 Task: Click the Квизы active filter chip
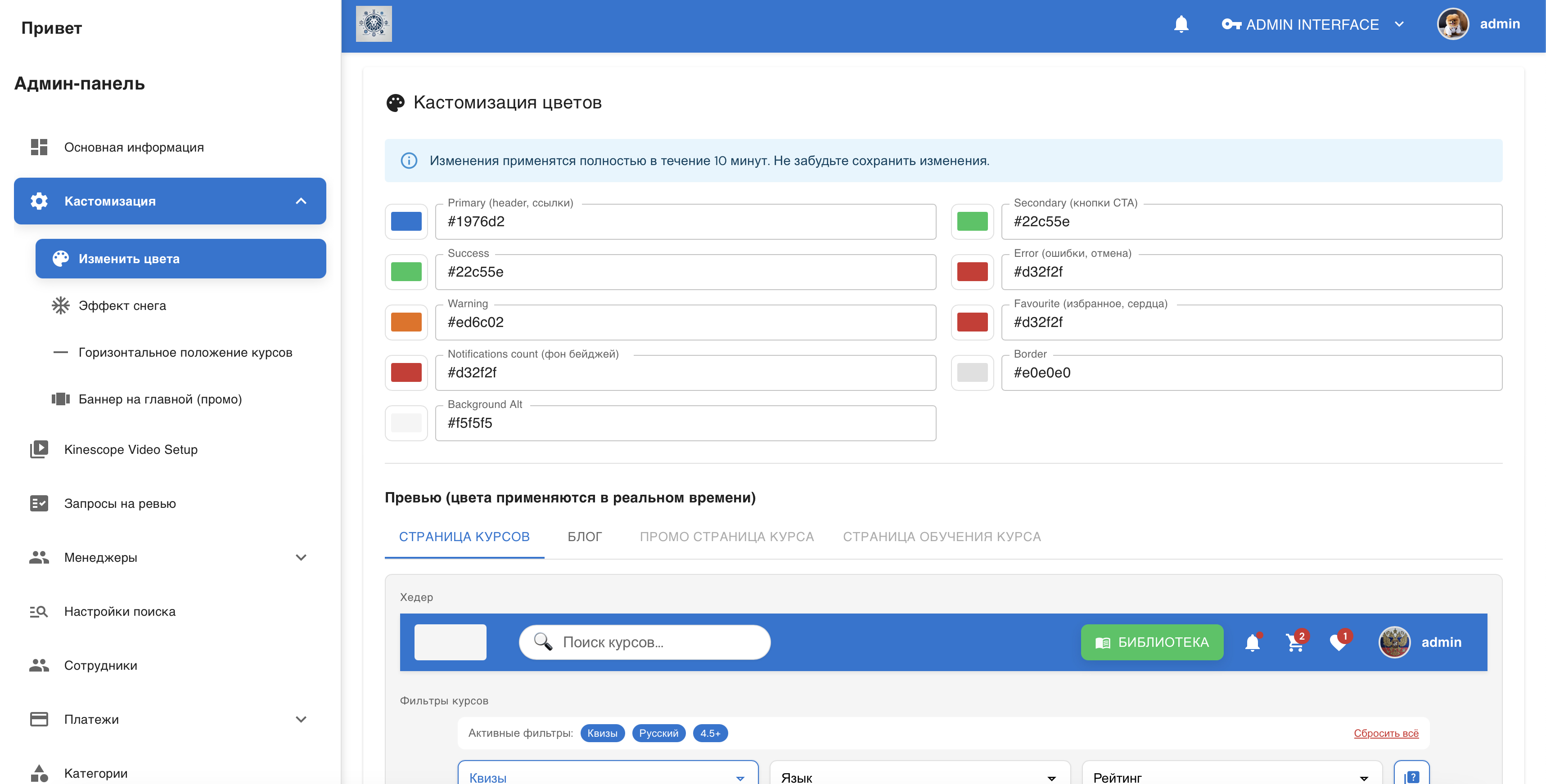602,733
